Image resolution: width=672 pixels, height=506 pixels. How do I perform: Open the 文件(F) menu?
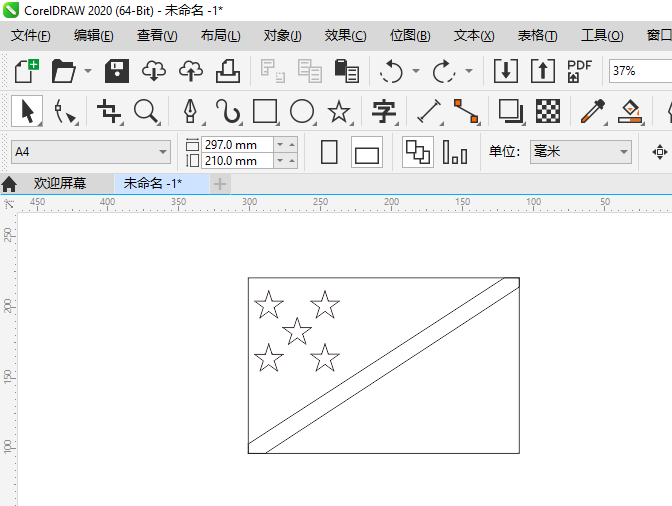(x=30, y=35)
